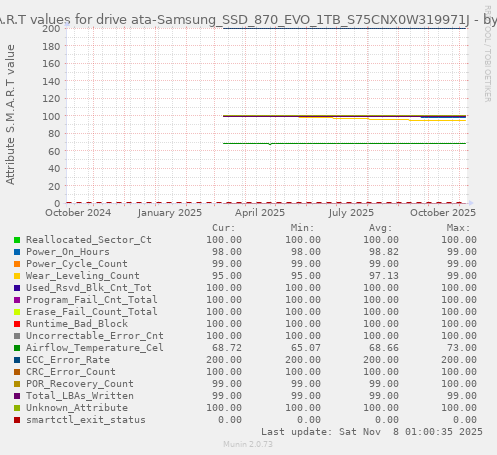Click the October 2024 x-axis label
This screenshot has width=497, height=455.
tap(78, 213)
